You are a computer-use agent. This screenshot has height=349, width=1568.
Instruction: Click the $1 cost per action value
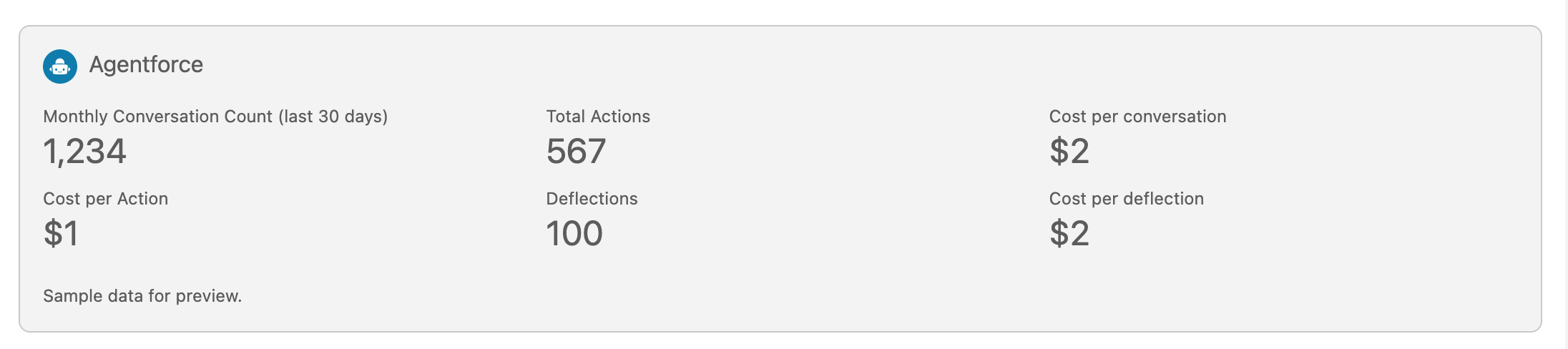coord(61,234)
